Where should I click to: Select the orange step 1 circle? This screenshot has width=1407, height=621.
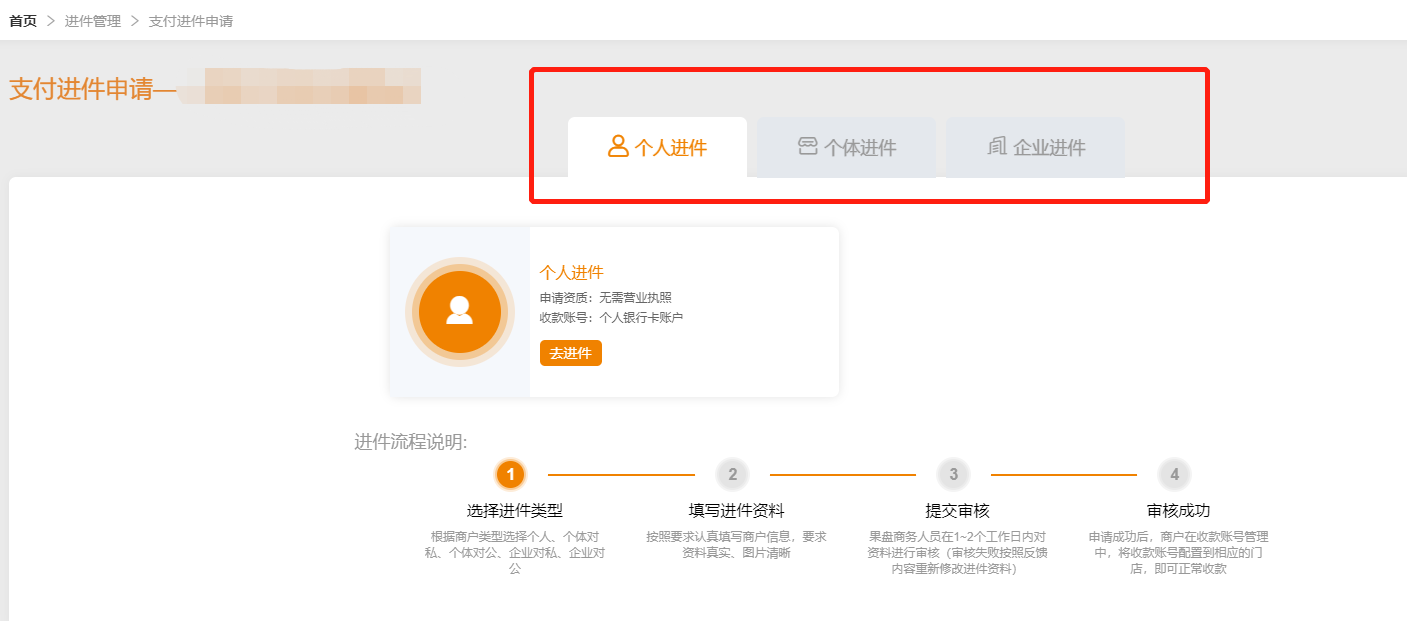[510, 474]
